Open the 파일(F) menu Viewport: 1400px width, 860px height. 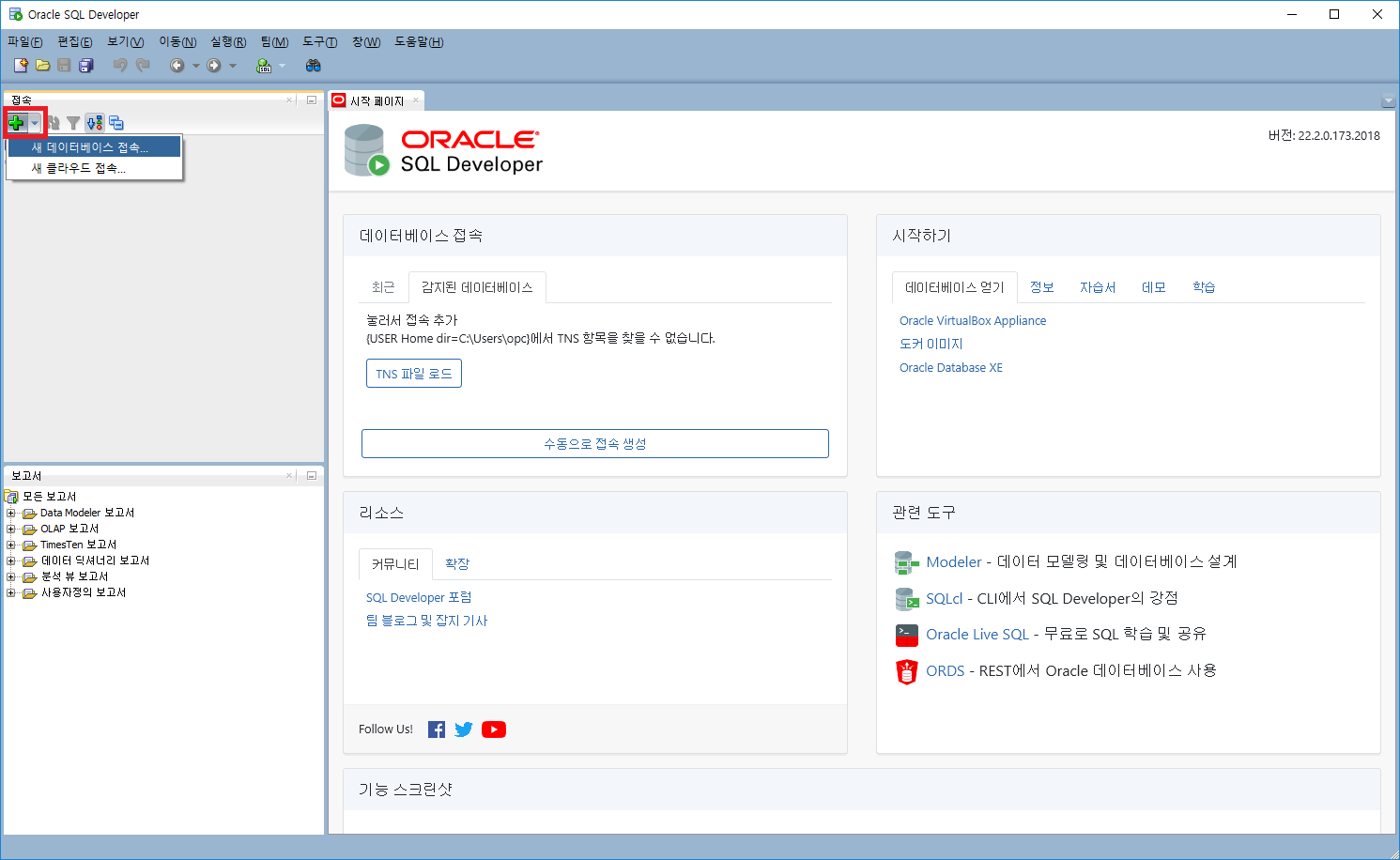coord(25,42)
